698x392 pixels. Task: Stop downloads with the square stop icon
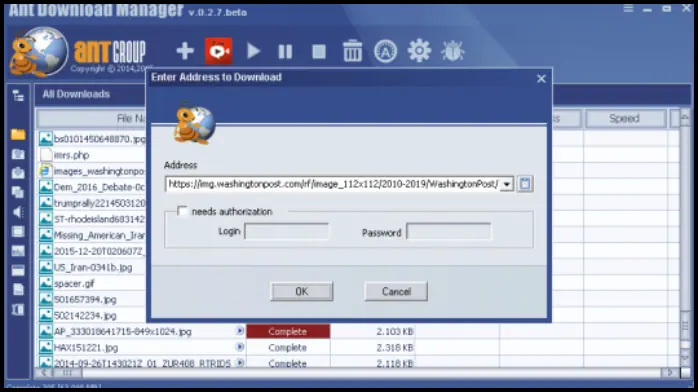[319, 52]
